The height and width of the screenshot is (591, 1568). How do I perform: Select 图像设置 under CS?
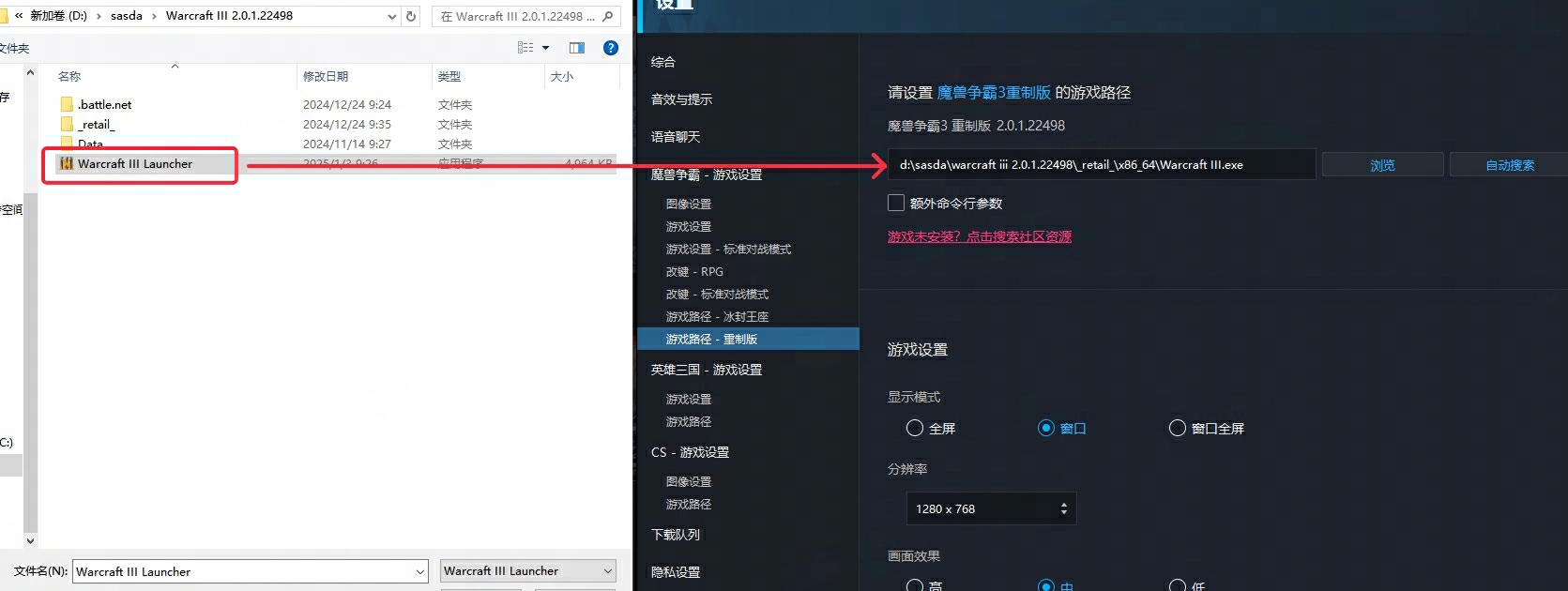(689, 481)
